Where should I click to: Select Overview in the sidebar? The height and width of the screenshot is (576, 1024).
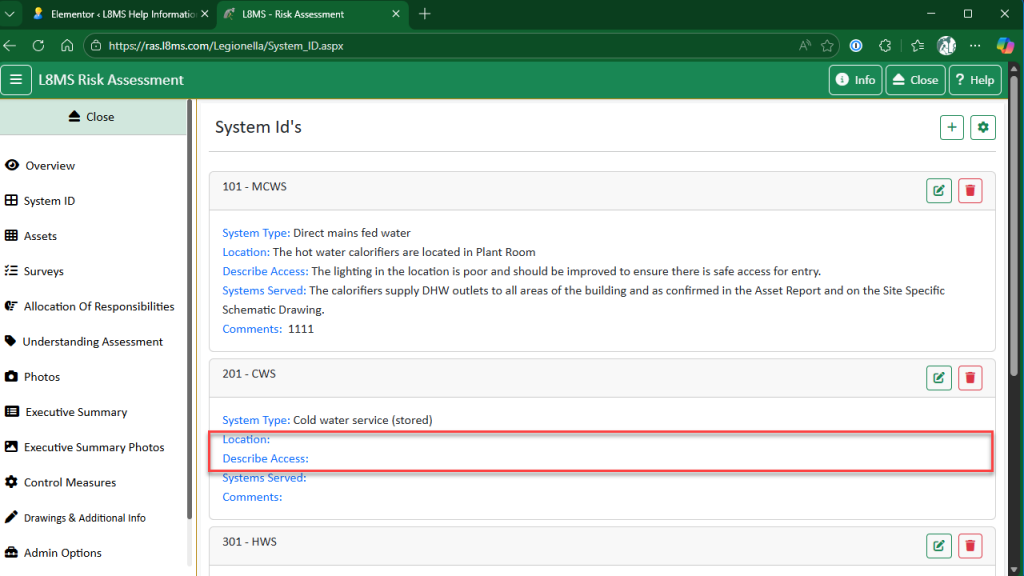[x=50, y=166]
